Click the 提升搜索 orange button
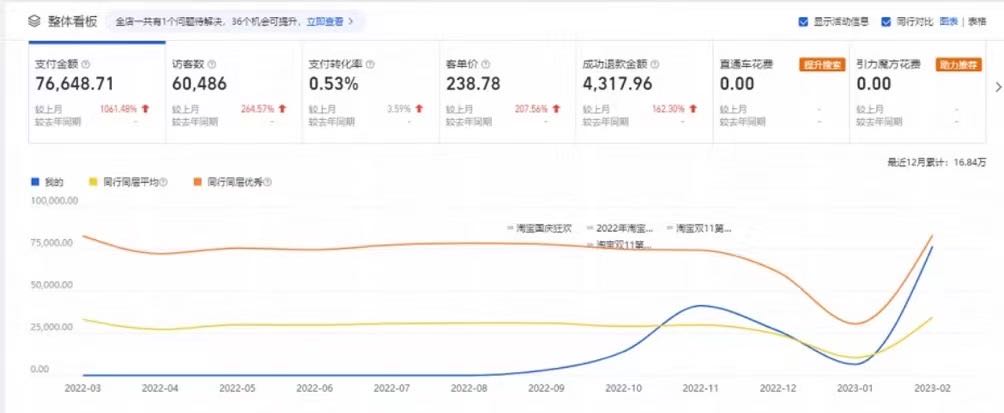This screenshot has width=1004, height=413. point(818,64)
